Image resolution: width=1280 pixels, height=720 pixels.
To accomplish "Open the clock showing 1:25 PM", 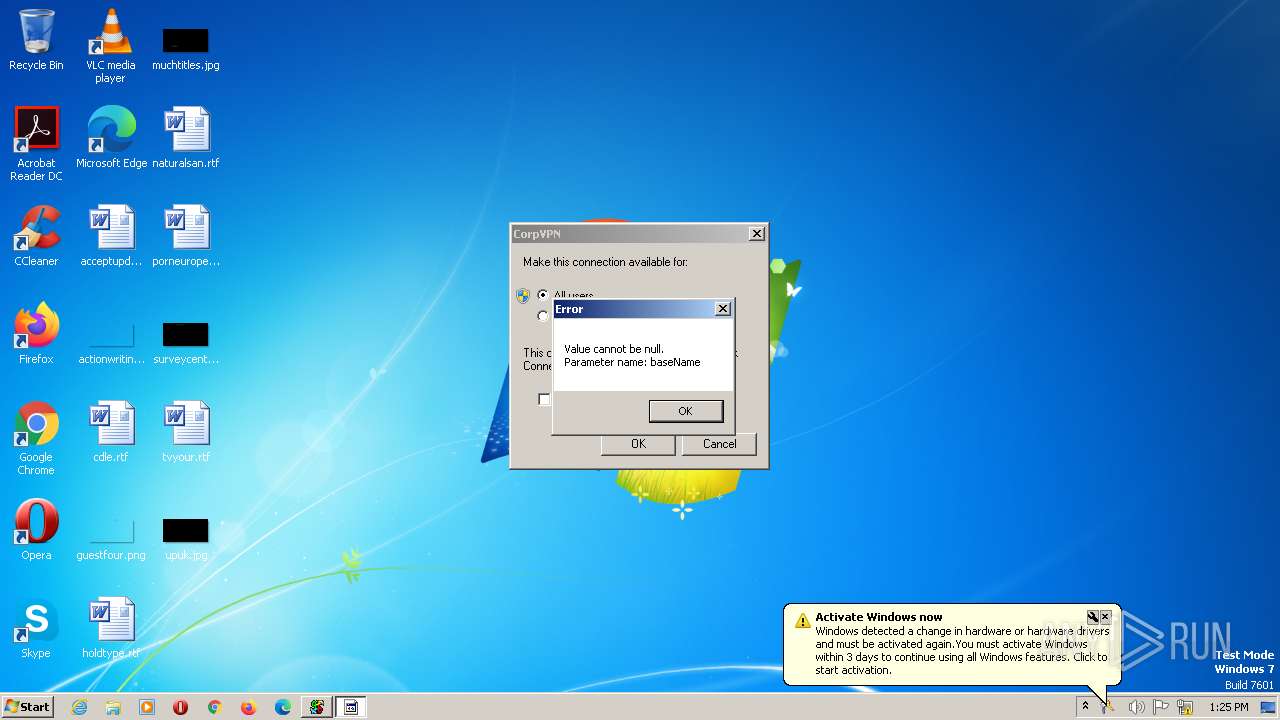I will [1228, 707].
